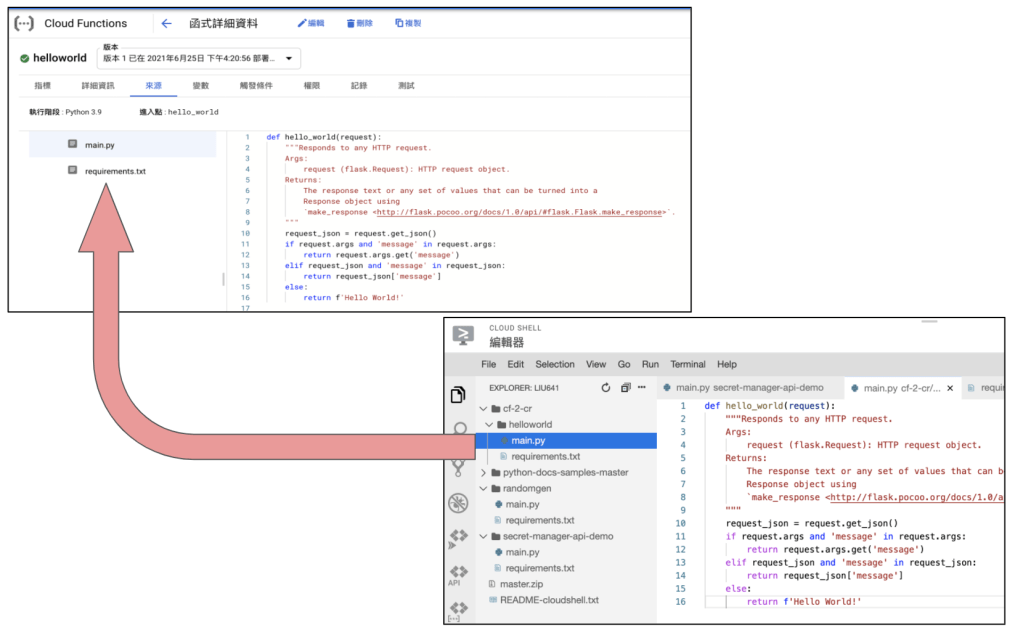Go back using the left arrow
The image size is (1023, 635).
point(166,23)
